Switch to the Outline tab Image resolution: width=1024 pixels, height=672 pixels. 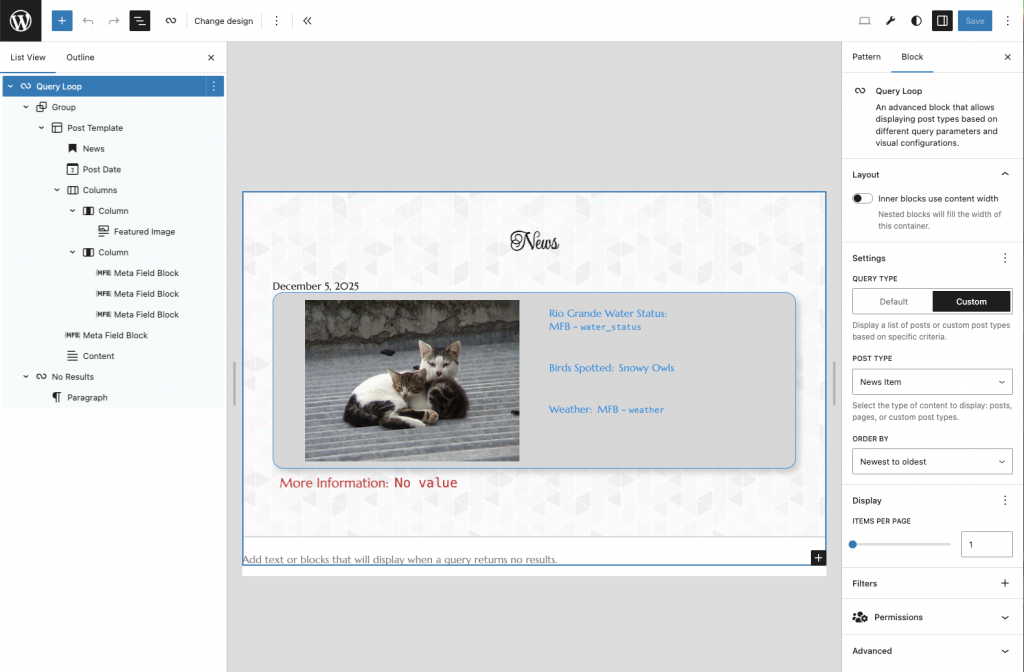point(80,57)
